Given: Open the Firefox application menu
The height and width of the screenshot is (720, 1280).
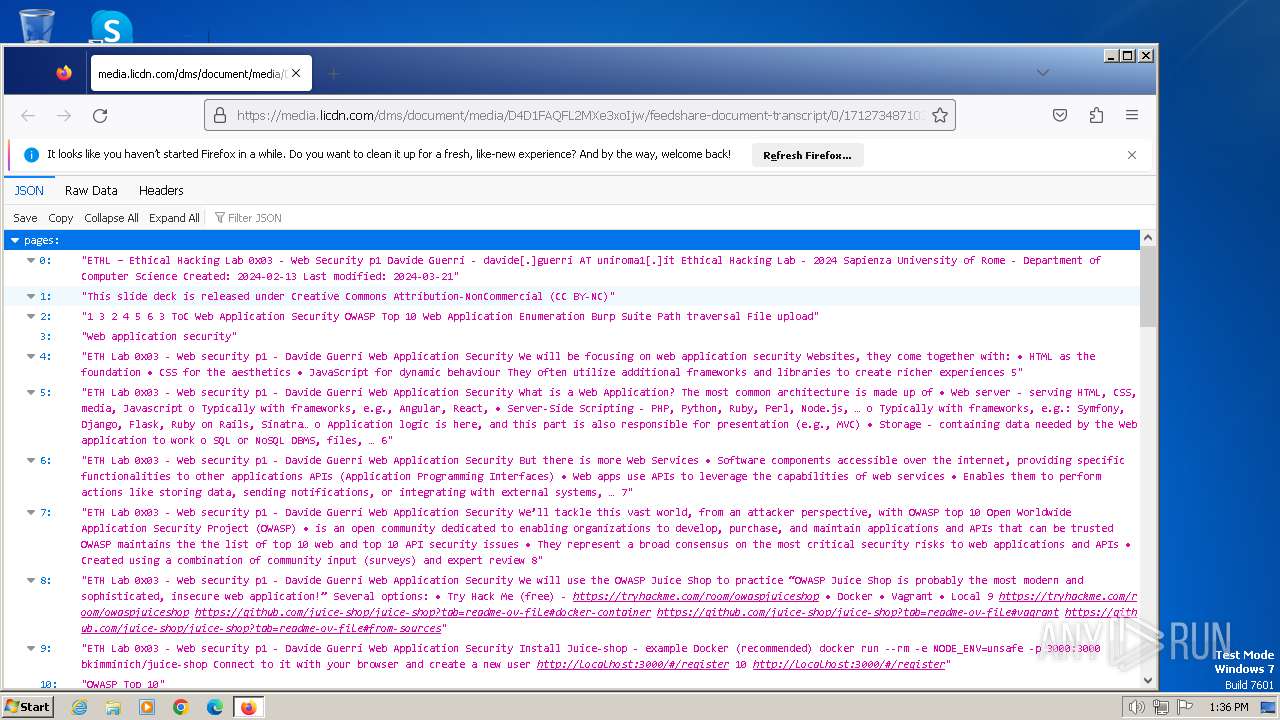Looking at the screenshot, I should click(x=1132, y=116).
